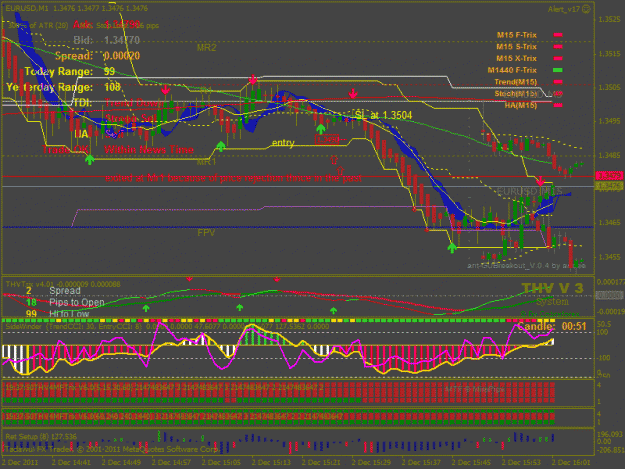This screenshot has width=625, height=469.
Task: Click the Alert_v17 expert label
Action: (564, 9)
